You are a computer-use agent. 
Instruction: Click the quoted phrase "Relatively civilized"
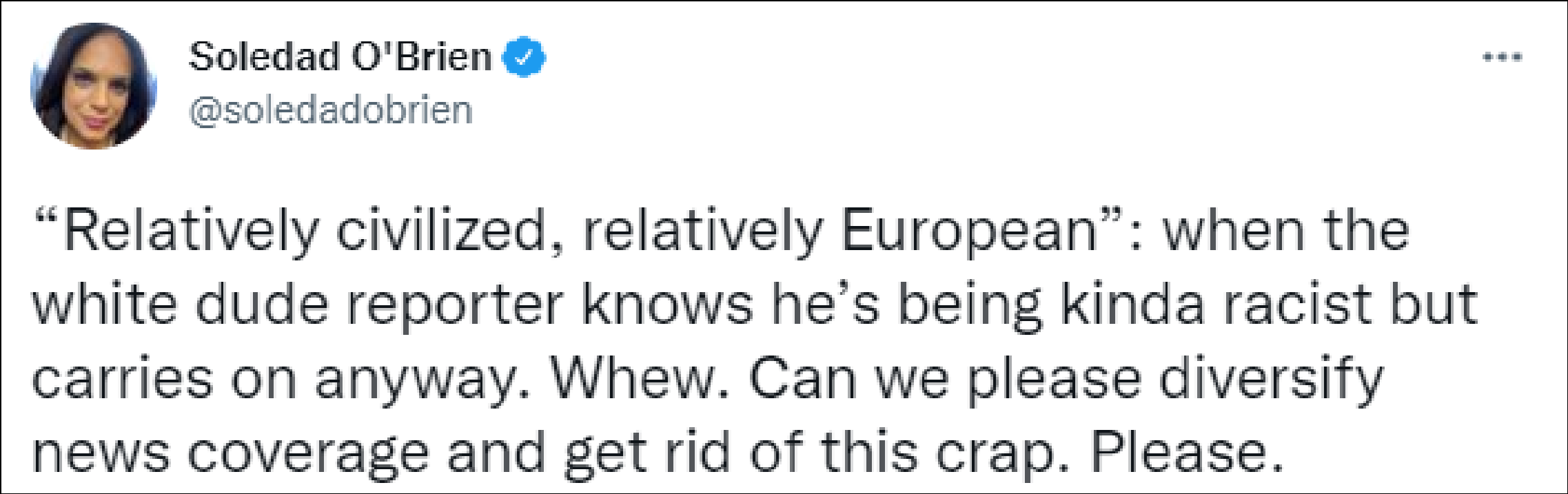coord(296,231)
